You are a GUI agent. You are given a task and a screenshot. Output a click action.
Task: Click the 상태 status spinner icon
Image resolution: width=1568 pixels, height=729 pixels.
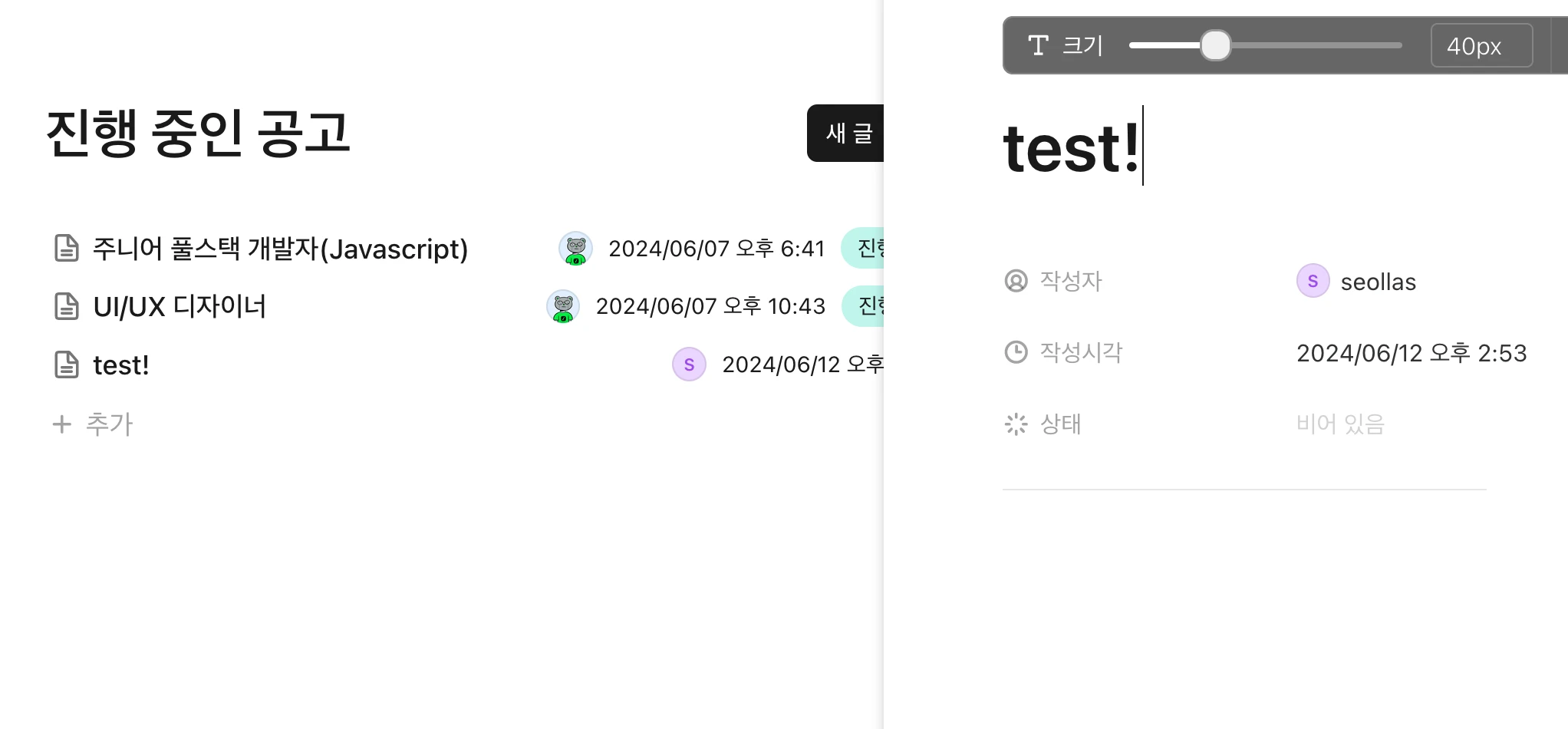point(1016,424)
